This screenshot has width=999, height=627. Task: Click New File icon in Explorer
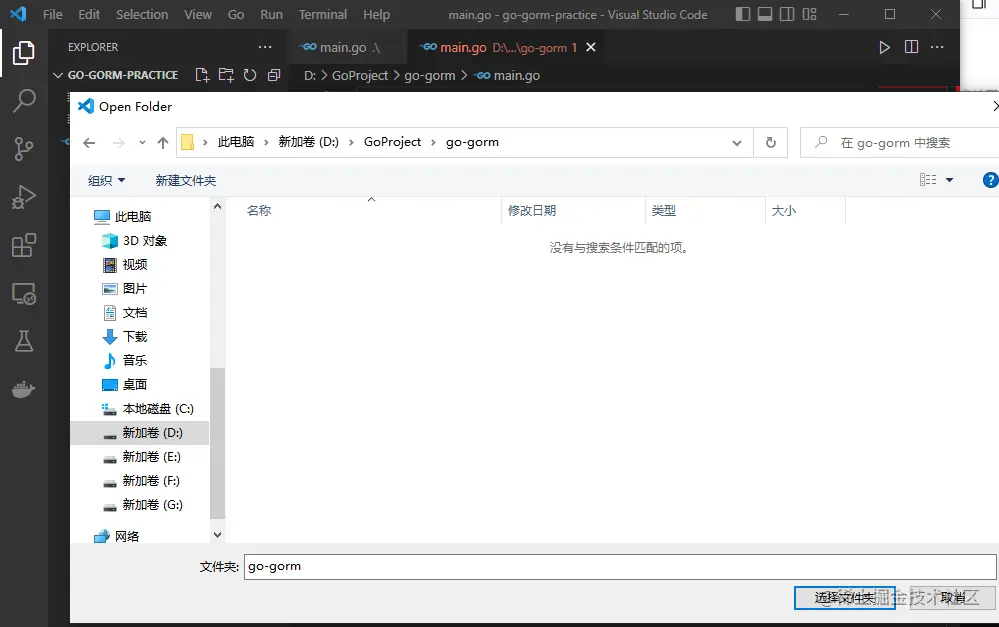pyautogui.click(x=202, y=75)
